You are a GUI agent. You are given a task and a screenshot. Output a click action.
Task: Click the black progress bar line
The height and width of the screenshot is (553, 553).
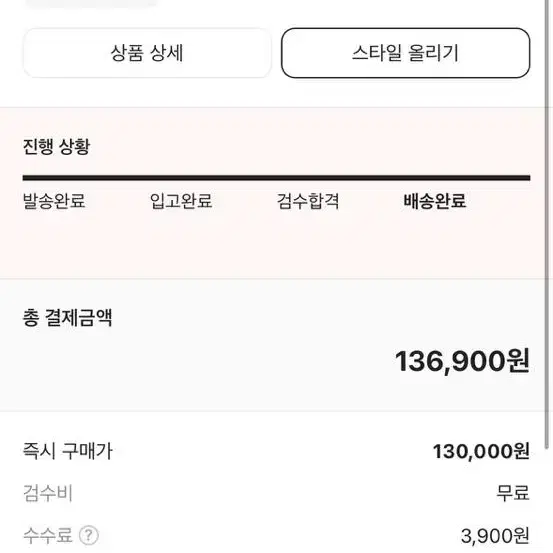[x=276, y=178]
